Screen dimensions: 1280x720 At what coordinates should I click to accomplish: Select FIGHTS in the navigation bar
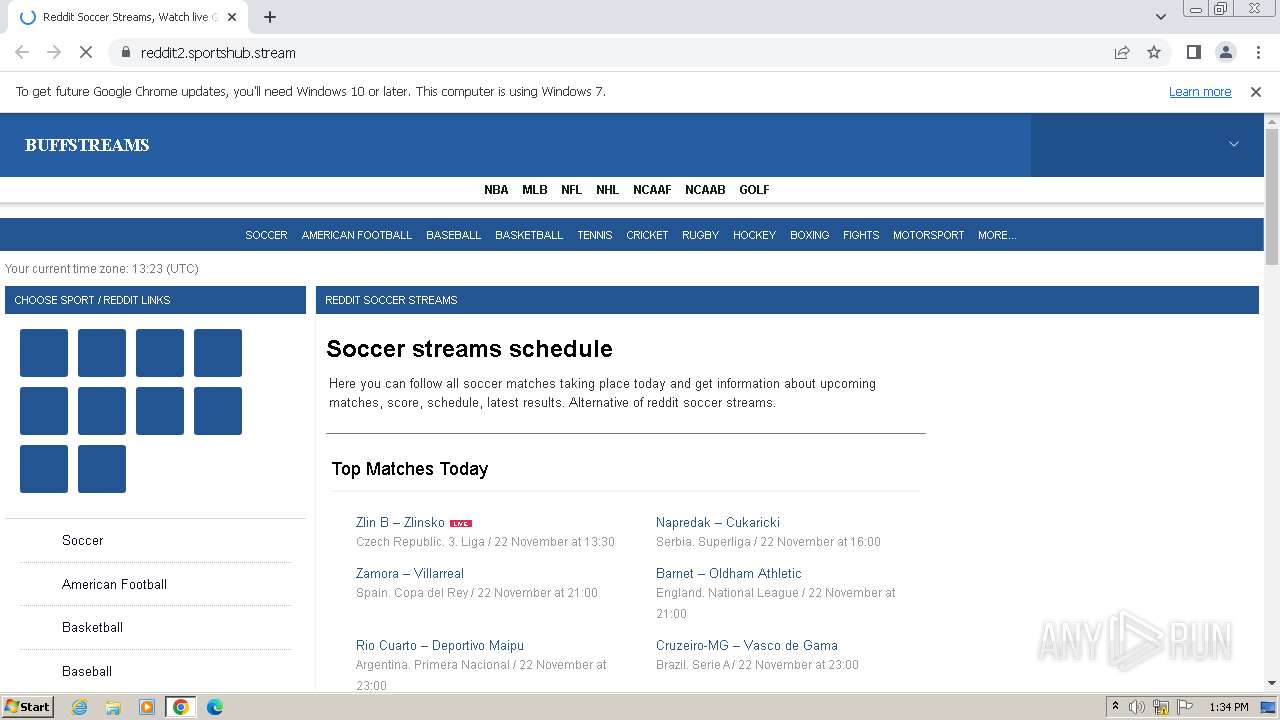coord(861,235)
